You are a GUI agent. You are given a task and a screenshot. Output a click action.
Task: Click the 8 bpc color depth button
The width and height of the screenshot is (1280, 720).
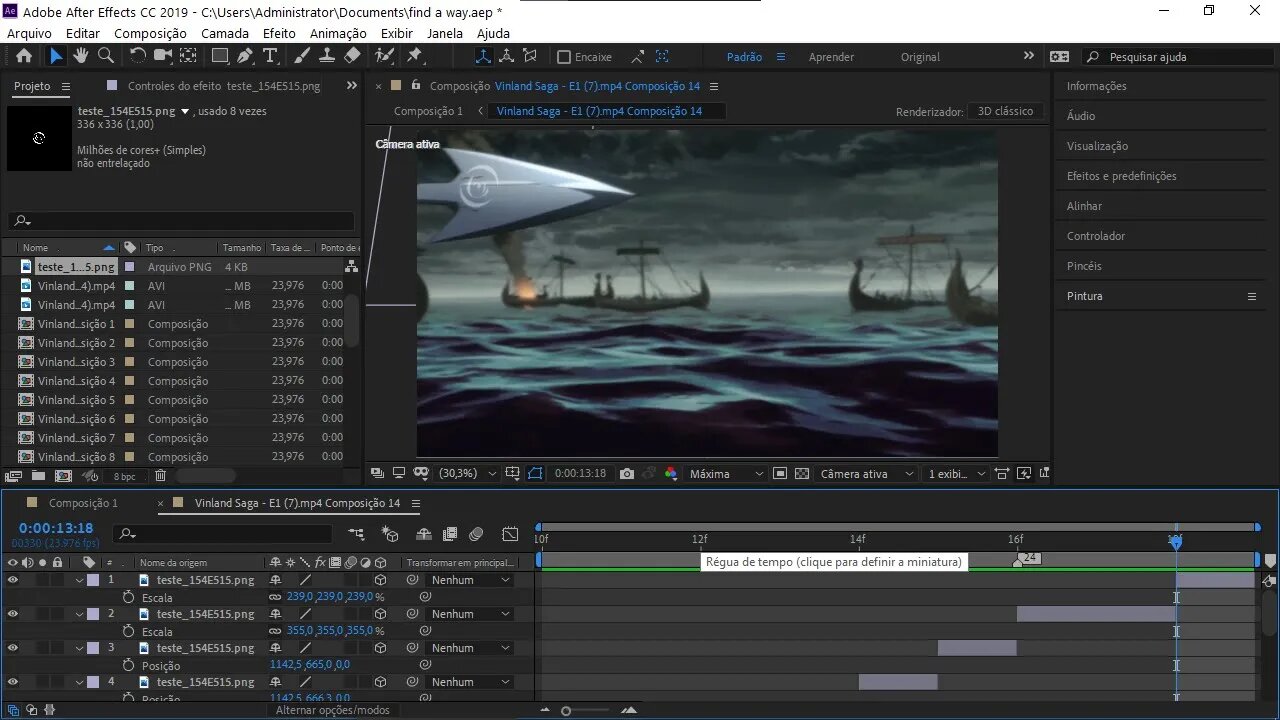tap(124, 477)
